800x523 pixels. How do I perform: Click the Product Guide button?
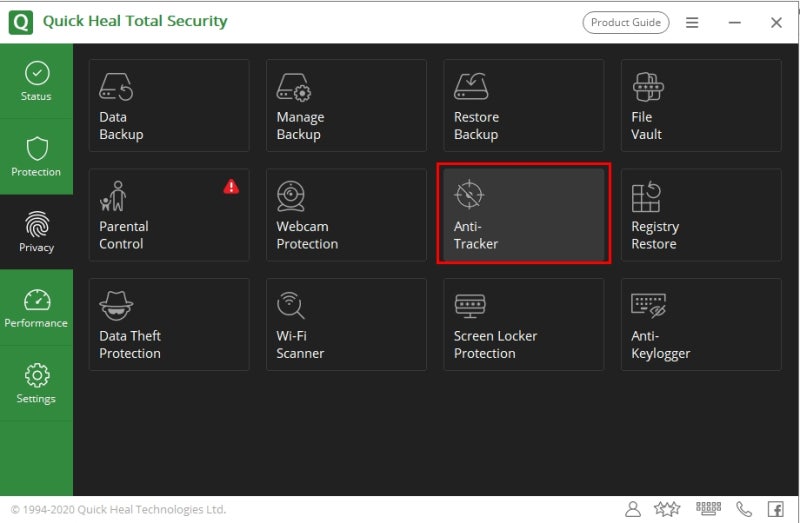(626, 22)
